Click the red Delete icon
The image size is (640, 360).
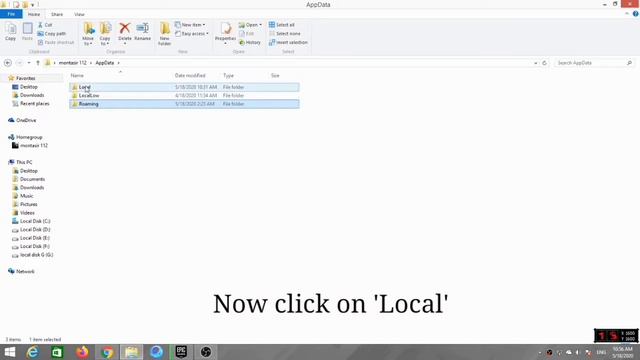(x=125, y=28)
